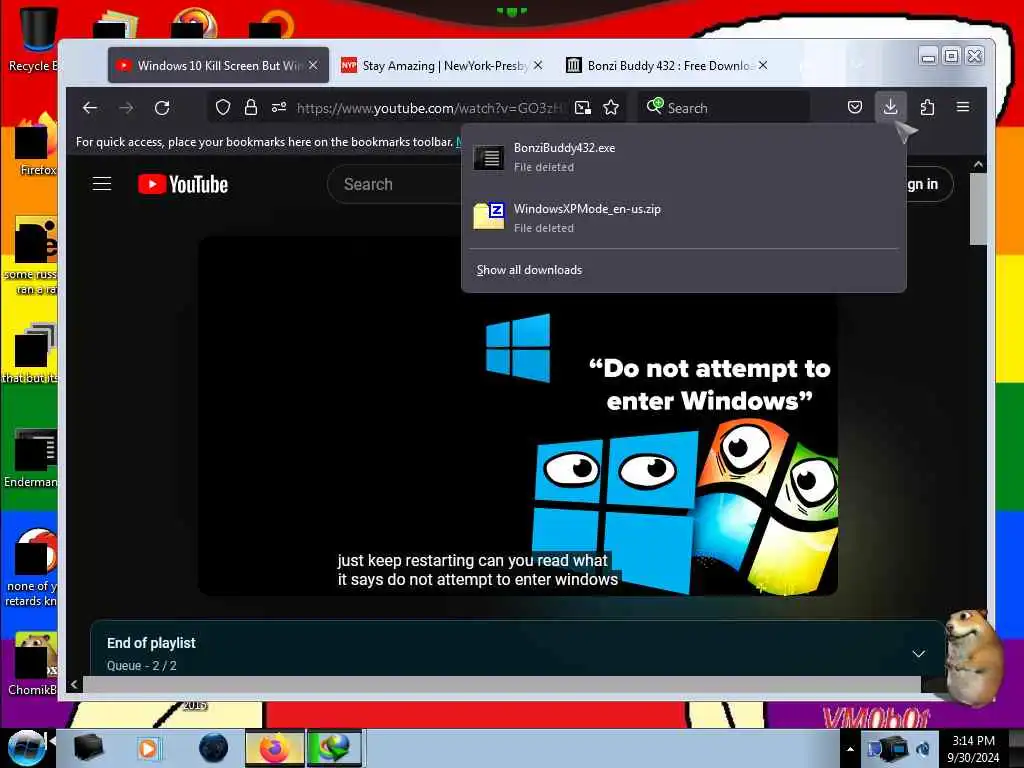Click the globe download manager taskbar icon
1024x768 pixels.
pyautogui.click(x=334, y=748)
